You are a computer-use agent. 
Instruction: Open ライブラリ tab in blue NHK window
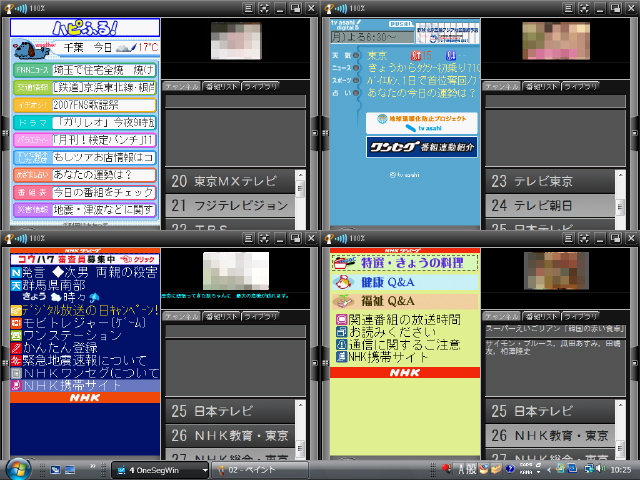(x=260, y=316)
